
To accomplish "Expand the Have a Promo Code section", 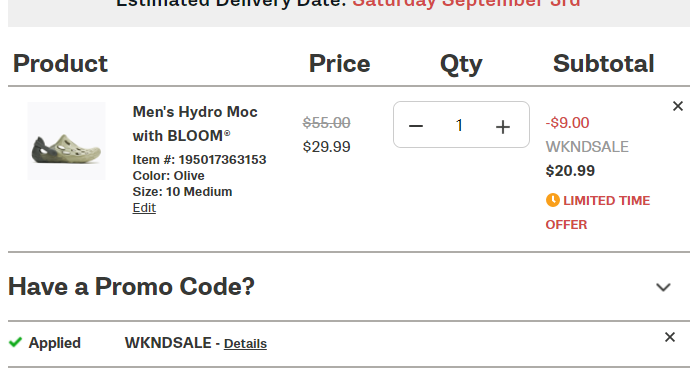I will [663, 287].
